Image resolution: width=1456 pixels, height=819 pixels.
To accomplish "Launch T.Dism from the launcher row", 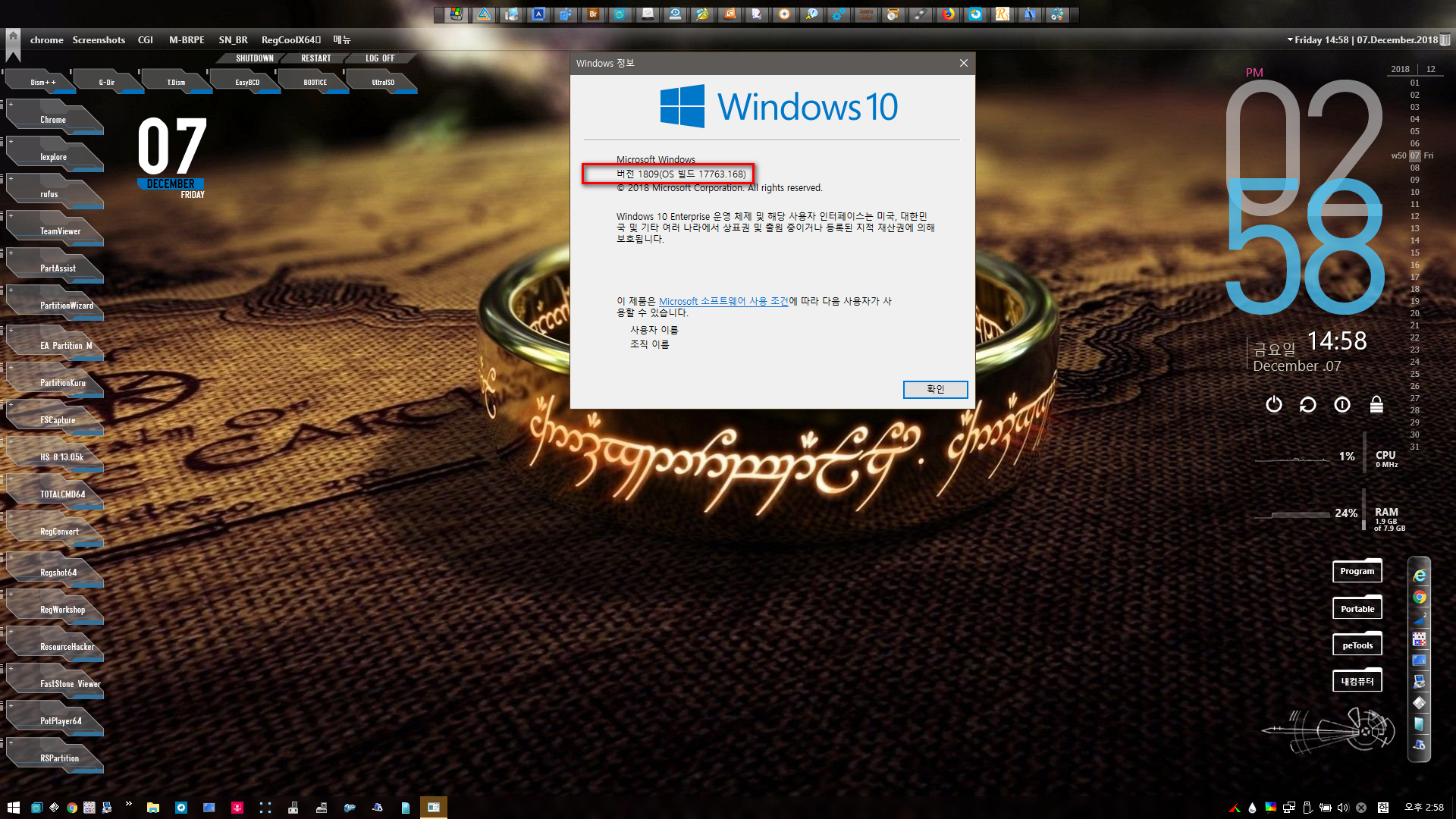I will pos(176,82).
